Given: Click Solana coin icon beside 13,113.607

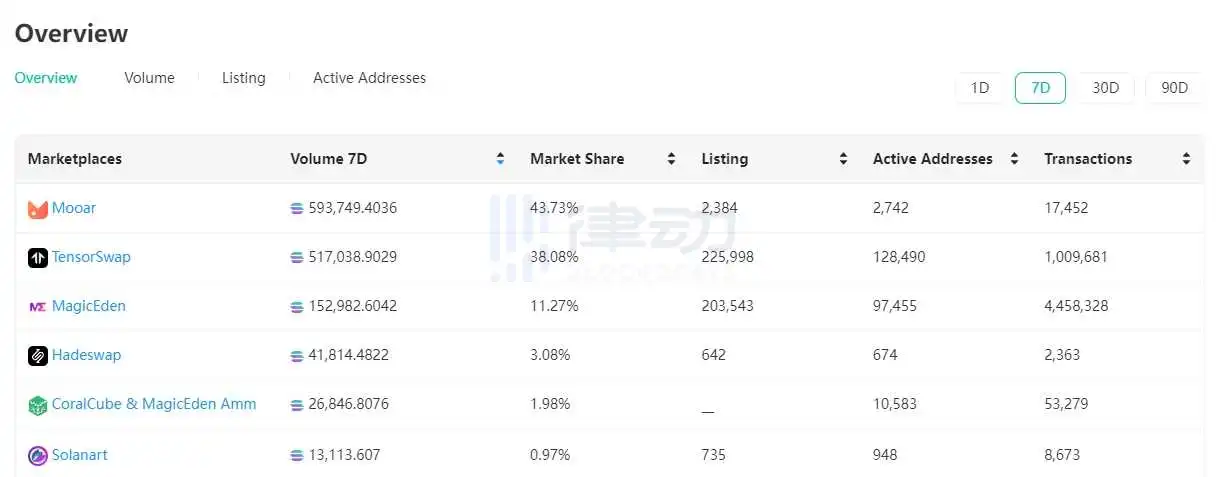Looking at the screenshot, I should pos(296,456).
